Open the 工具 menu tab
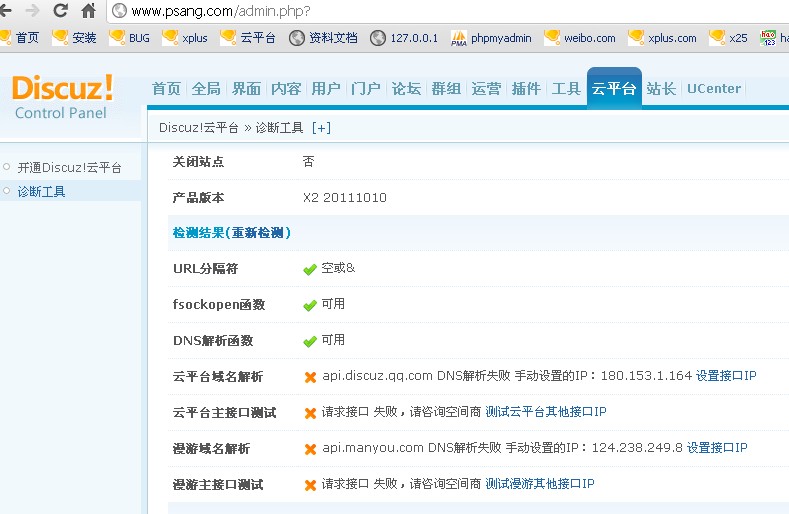The height and width of the screenshot is (514, 789). 566,89
